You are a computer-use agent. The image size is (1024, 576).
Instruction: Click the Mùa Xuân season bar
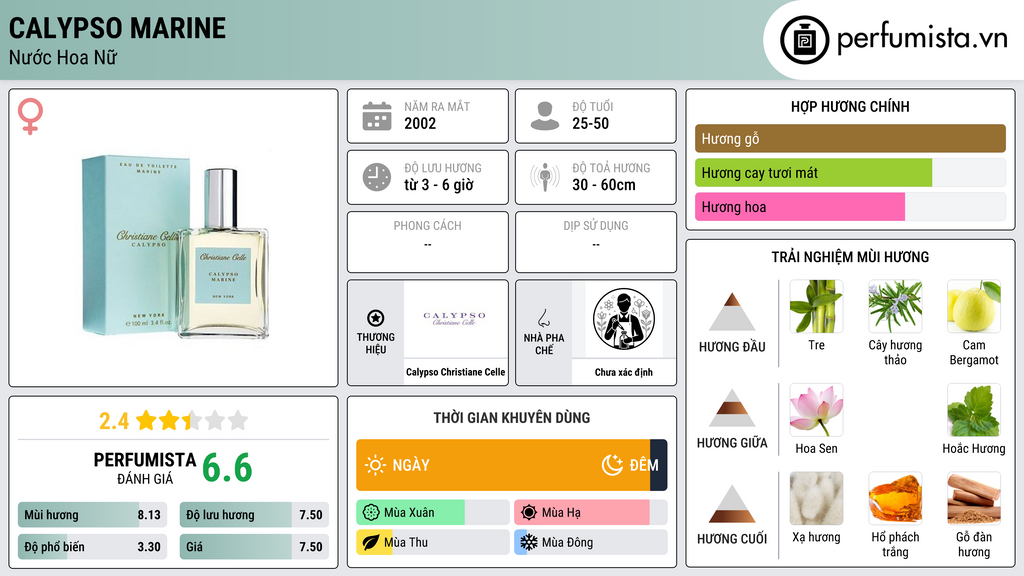click(432, 513)
